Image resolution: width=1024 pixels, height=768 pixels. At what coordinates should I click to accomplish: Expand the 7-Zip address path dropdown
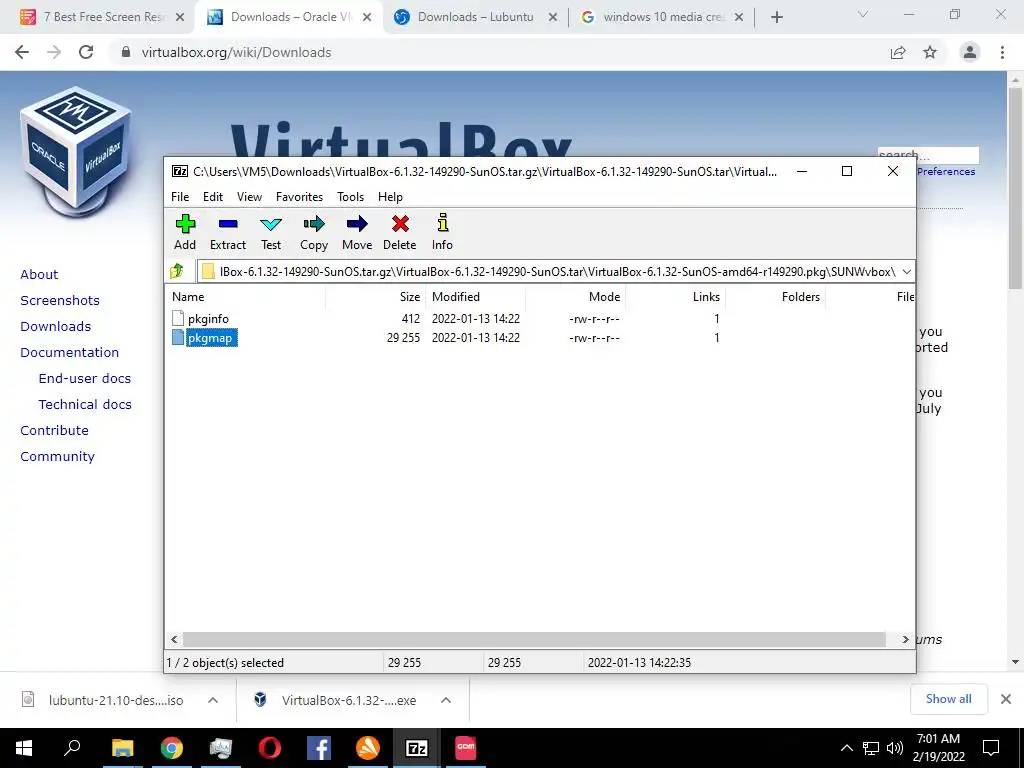(x=906, y=271)
